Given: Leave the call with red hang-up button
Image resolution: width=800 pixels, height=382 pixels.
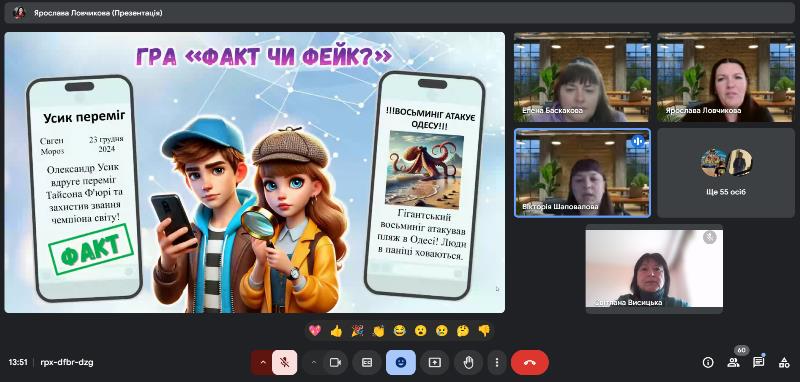Looking at the screenshot, I should [x=530, y=363].
